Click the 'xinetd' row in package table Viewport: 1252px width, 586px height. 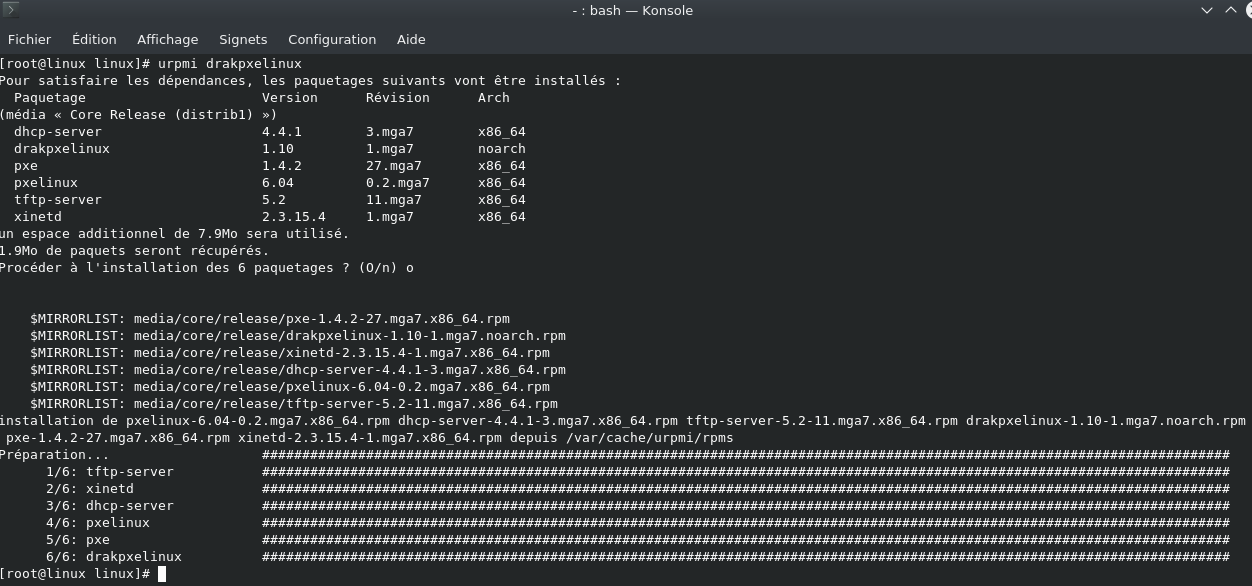click(269, 216)
